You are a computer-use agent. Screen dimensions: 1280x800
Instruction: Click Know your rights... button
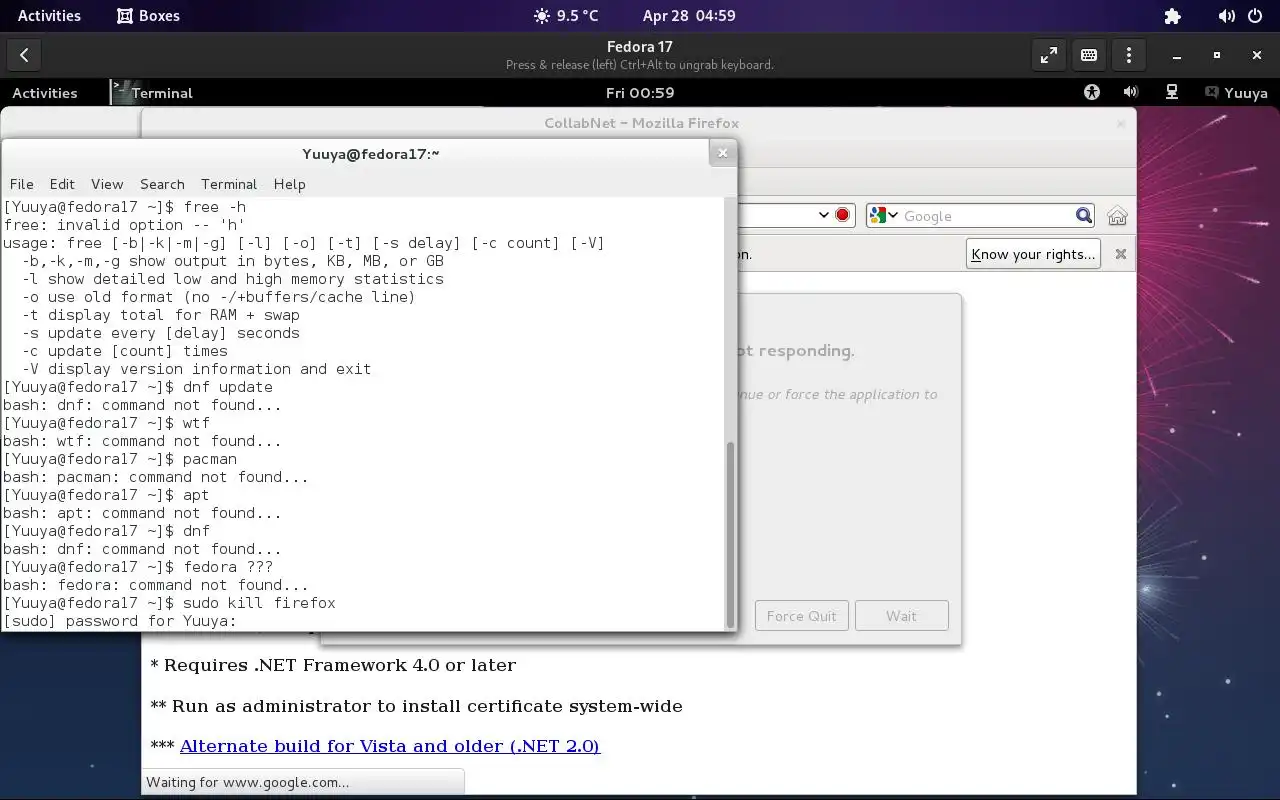pyautogui.click(x=1033, y=254)
